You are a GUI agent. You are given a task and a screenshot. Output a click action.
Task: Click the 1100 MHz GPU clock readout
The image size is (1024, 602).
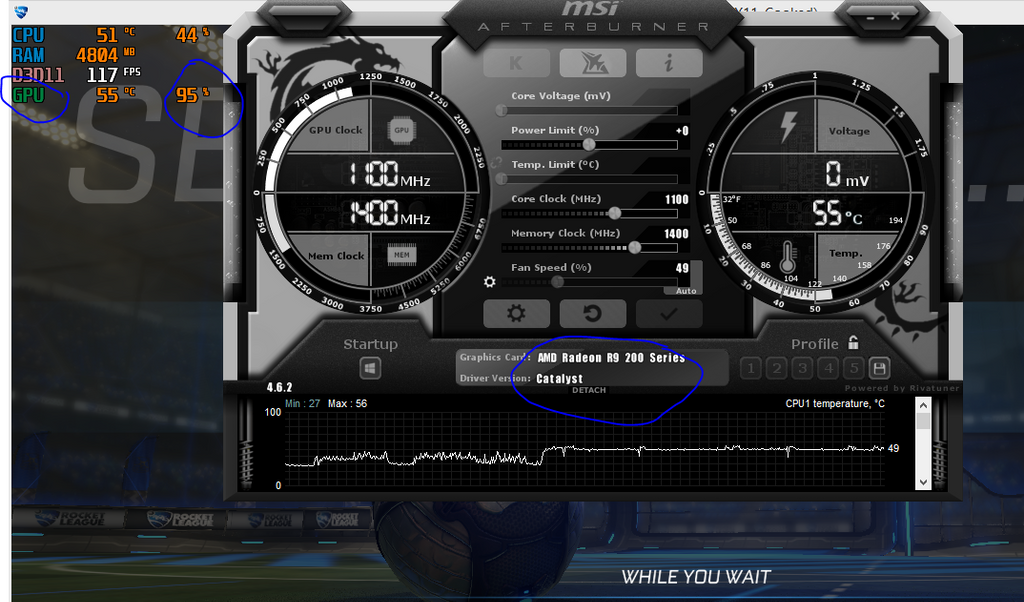pos(389,174)
